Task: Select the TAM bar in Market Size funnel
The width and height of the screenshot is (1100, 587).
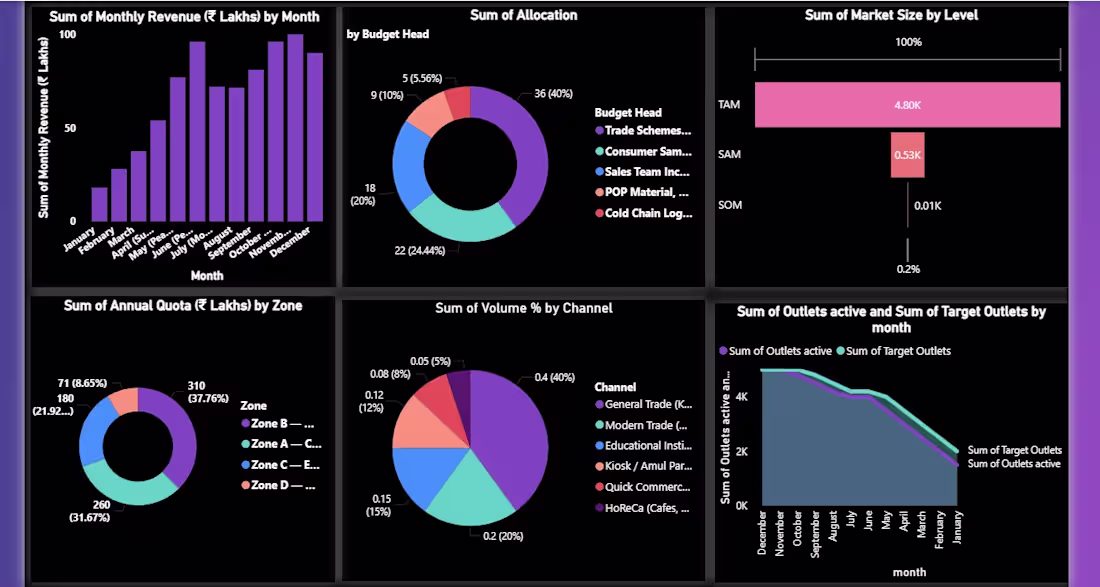Action: pyautogui.click(x=906, y=103)
